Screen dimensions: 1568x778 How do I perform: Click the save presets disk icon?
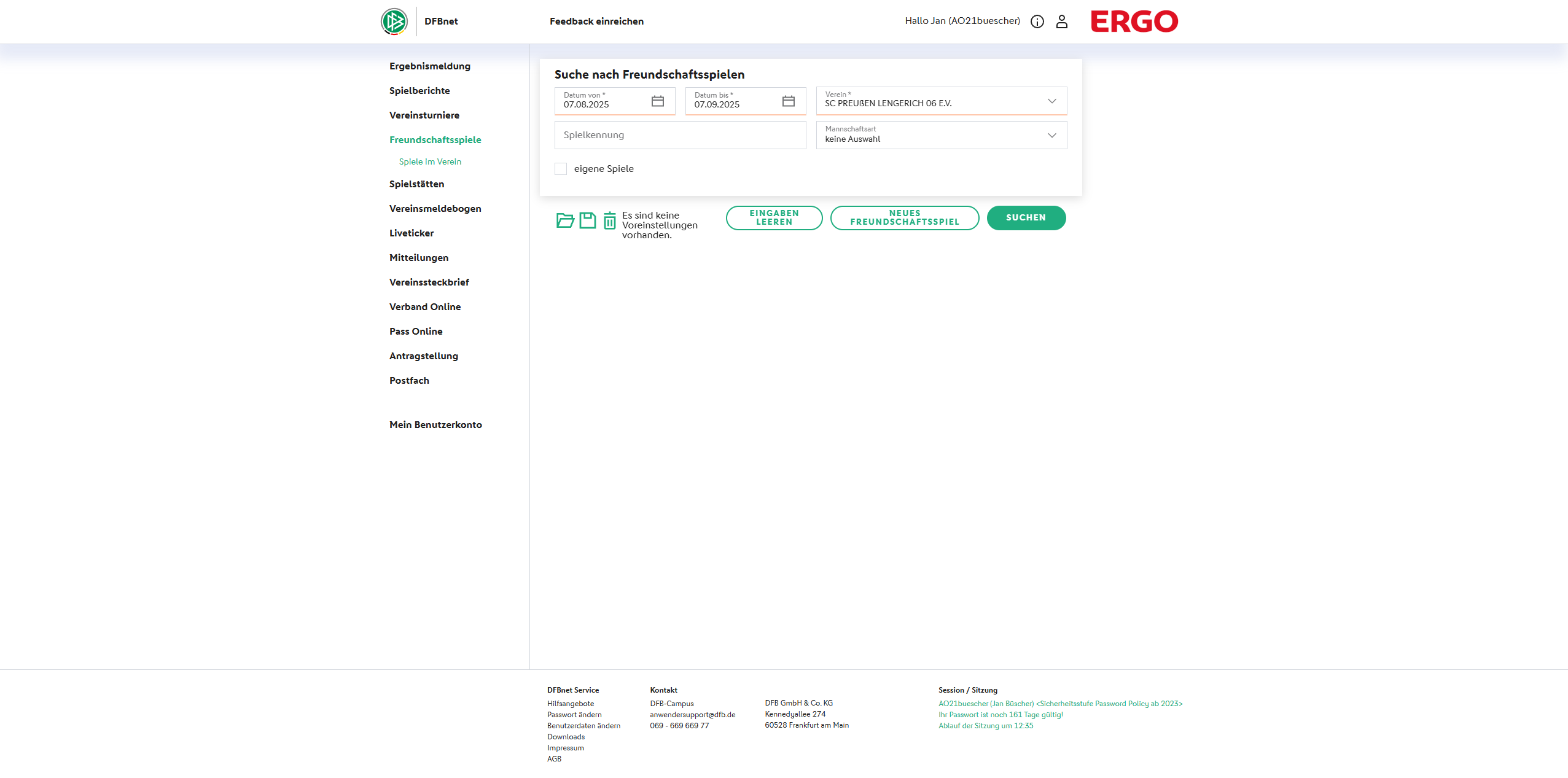pos(587,220)
